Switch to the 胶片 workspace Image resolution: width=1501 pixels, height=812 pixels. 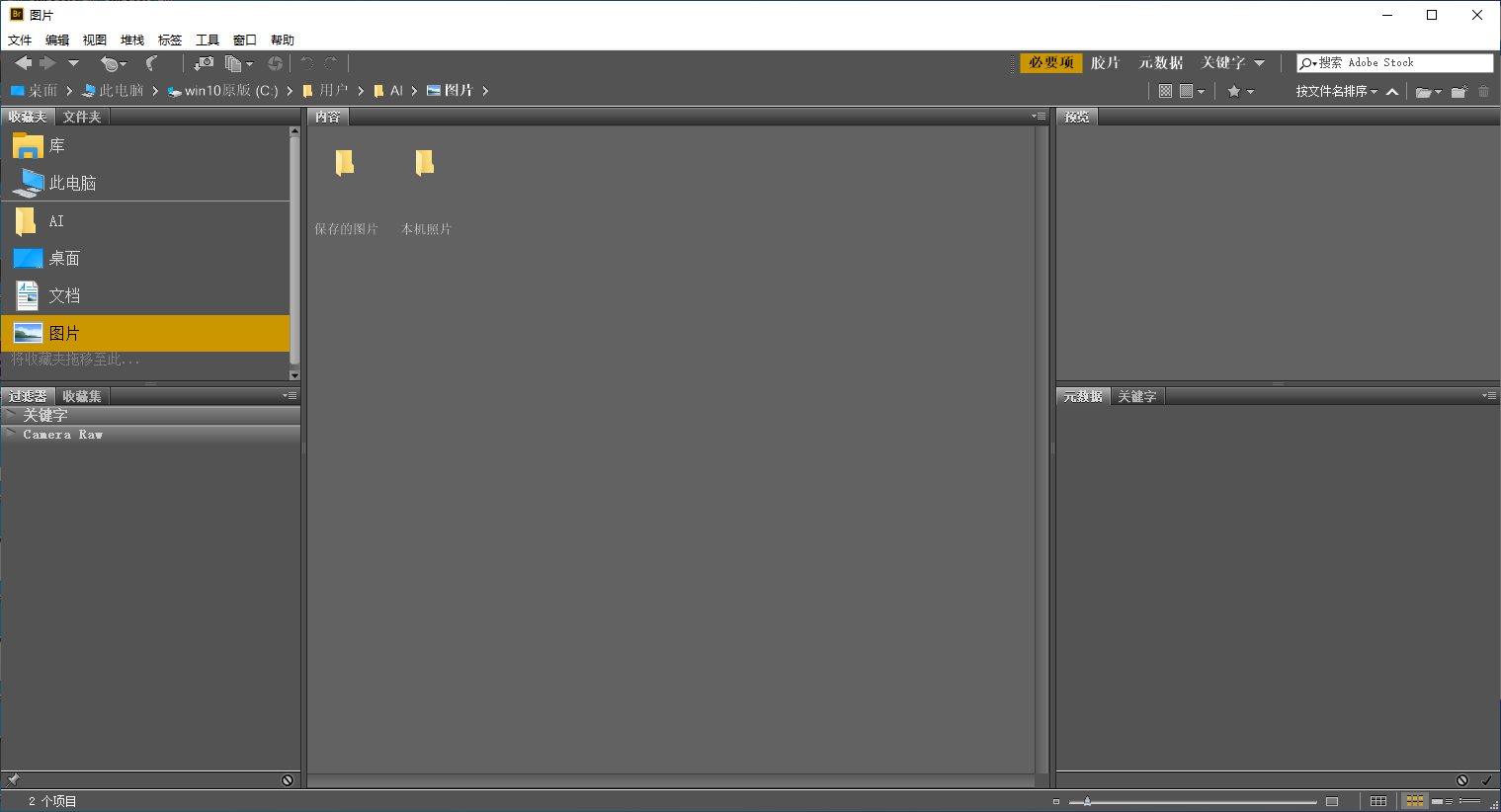tap(1105, 62)
